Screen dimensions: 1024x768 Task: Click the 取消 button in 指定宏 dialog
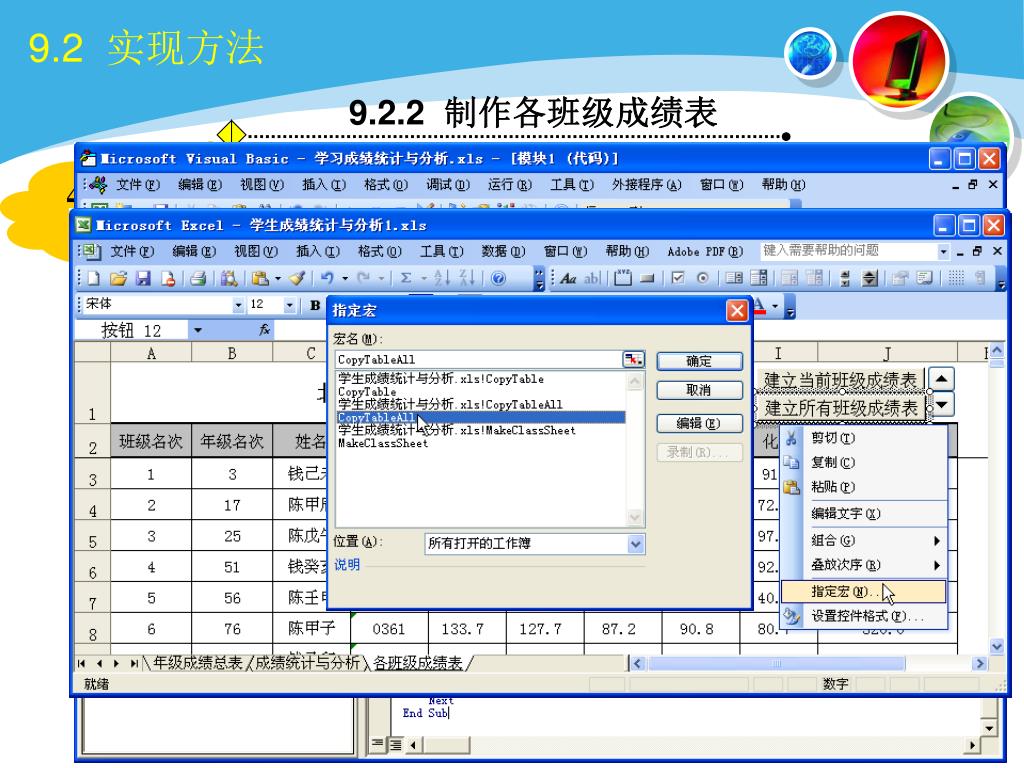click(699, 391)
